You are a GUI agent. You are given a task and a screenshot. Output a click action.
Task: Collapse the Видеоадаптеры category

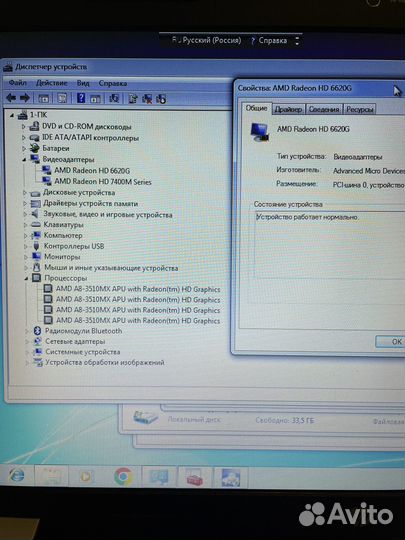click(24, 160)
